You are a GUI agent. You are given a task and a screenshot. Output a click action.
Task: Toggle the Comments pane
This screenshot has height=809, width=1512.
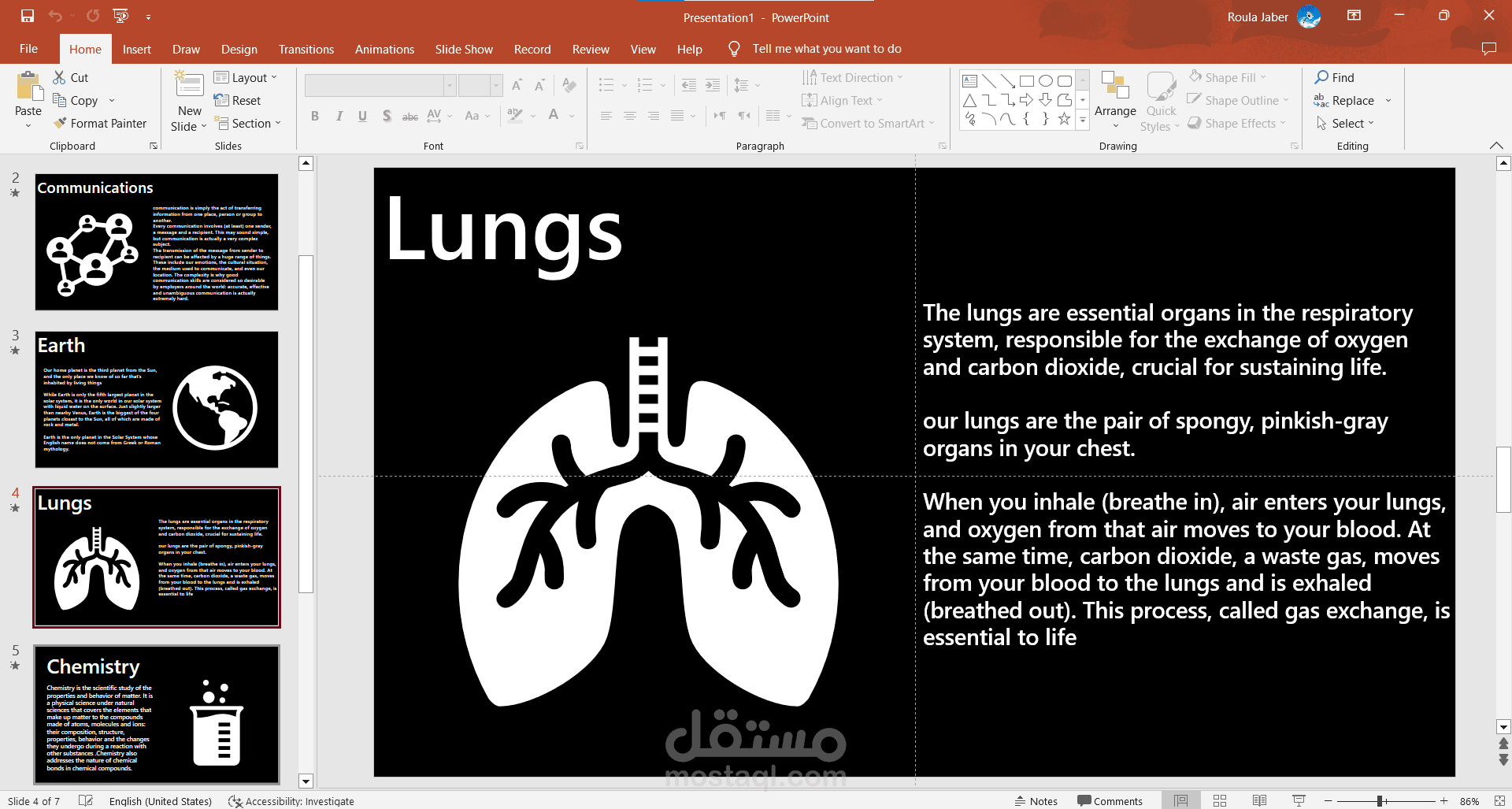pos(1110,800)
